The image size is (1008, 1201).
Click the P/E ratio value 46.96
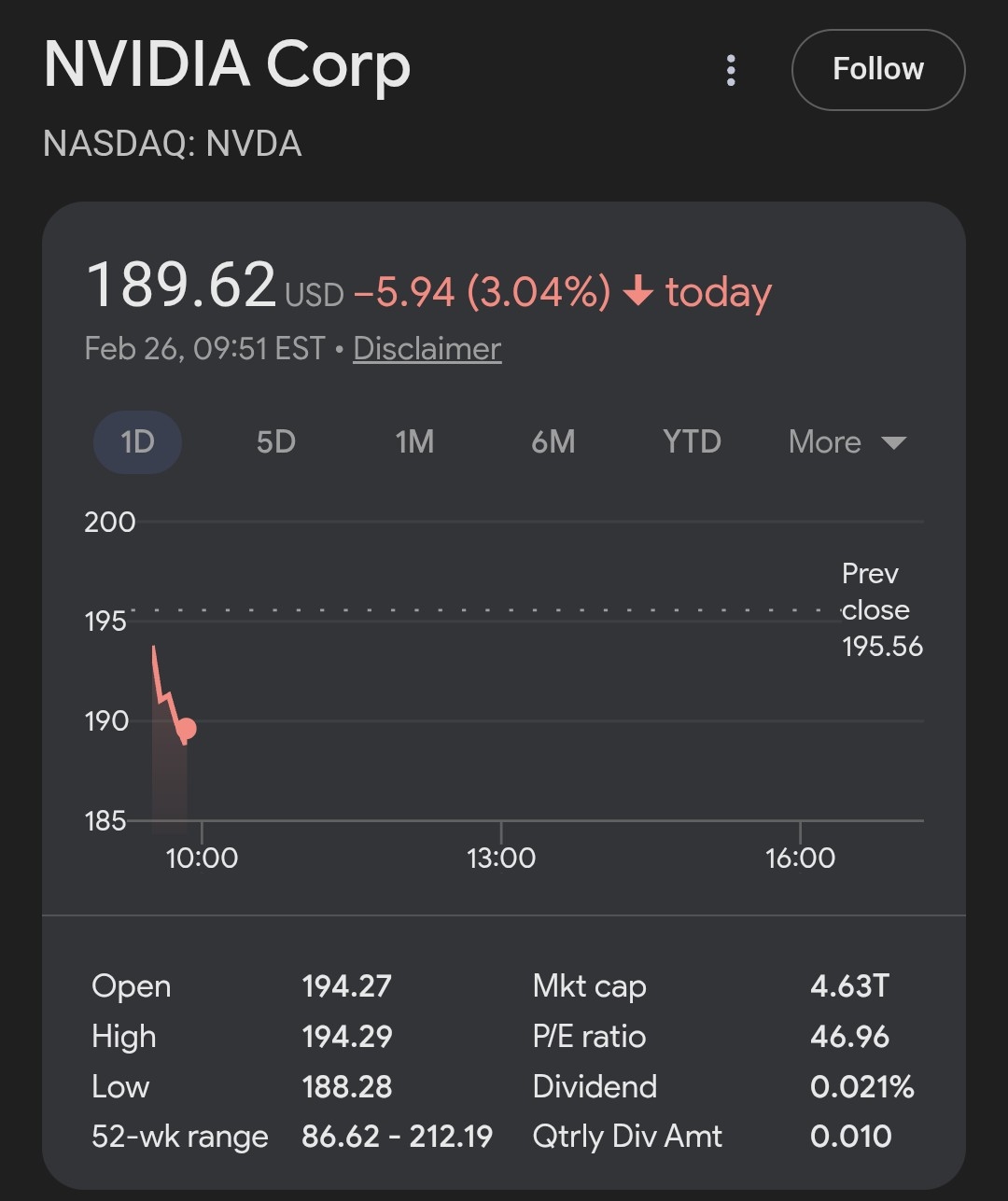[849, 1037]
